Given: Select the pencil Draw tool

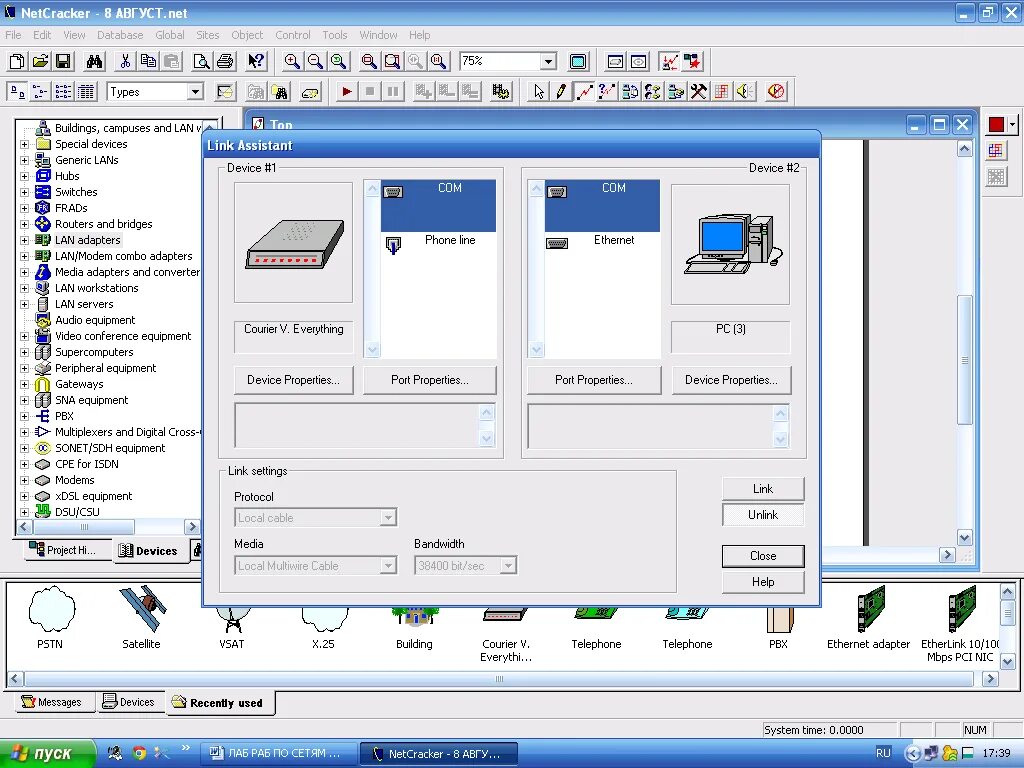Looking at the screenshot, I should [561, 91].
